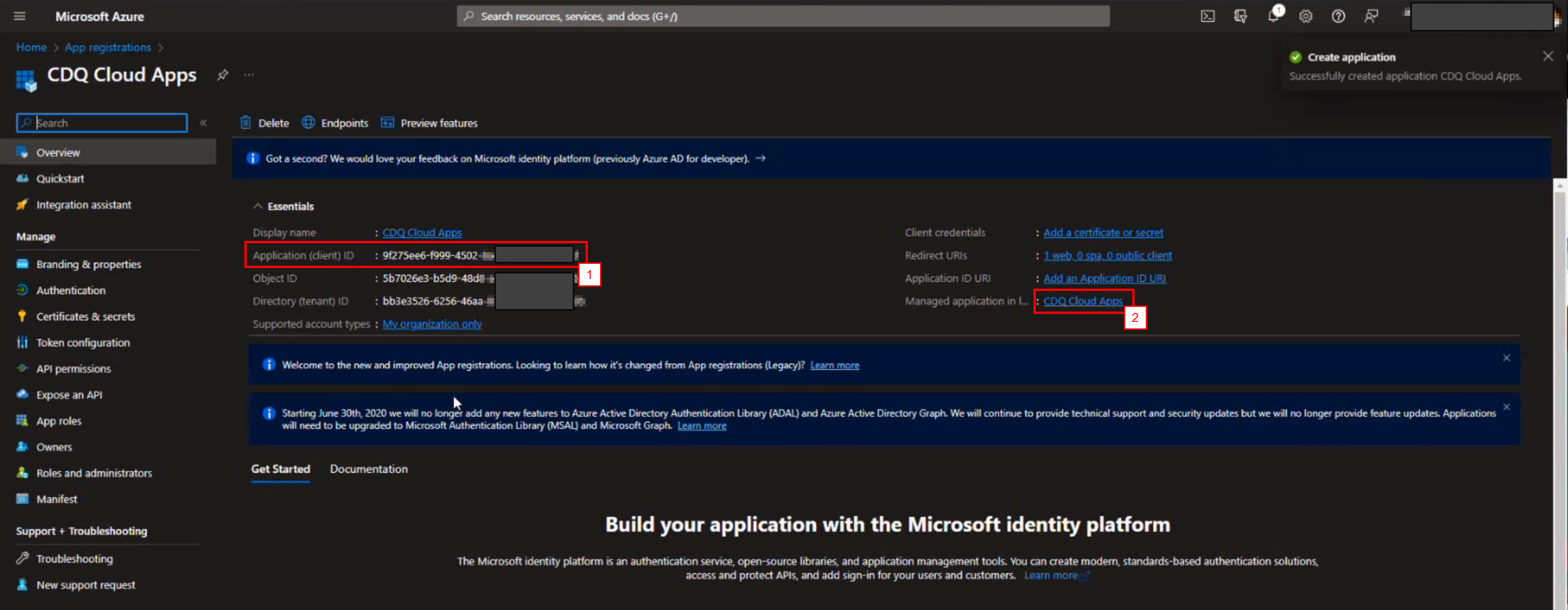Open the Redirect URIs link
Image resolution: width=1568 pixels, height=610 pixels.
pyautogui.click(x=1107, y=255)
